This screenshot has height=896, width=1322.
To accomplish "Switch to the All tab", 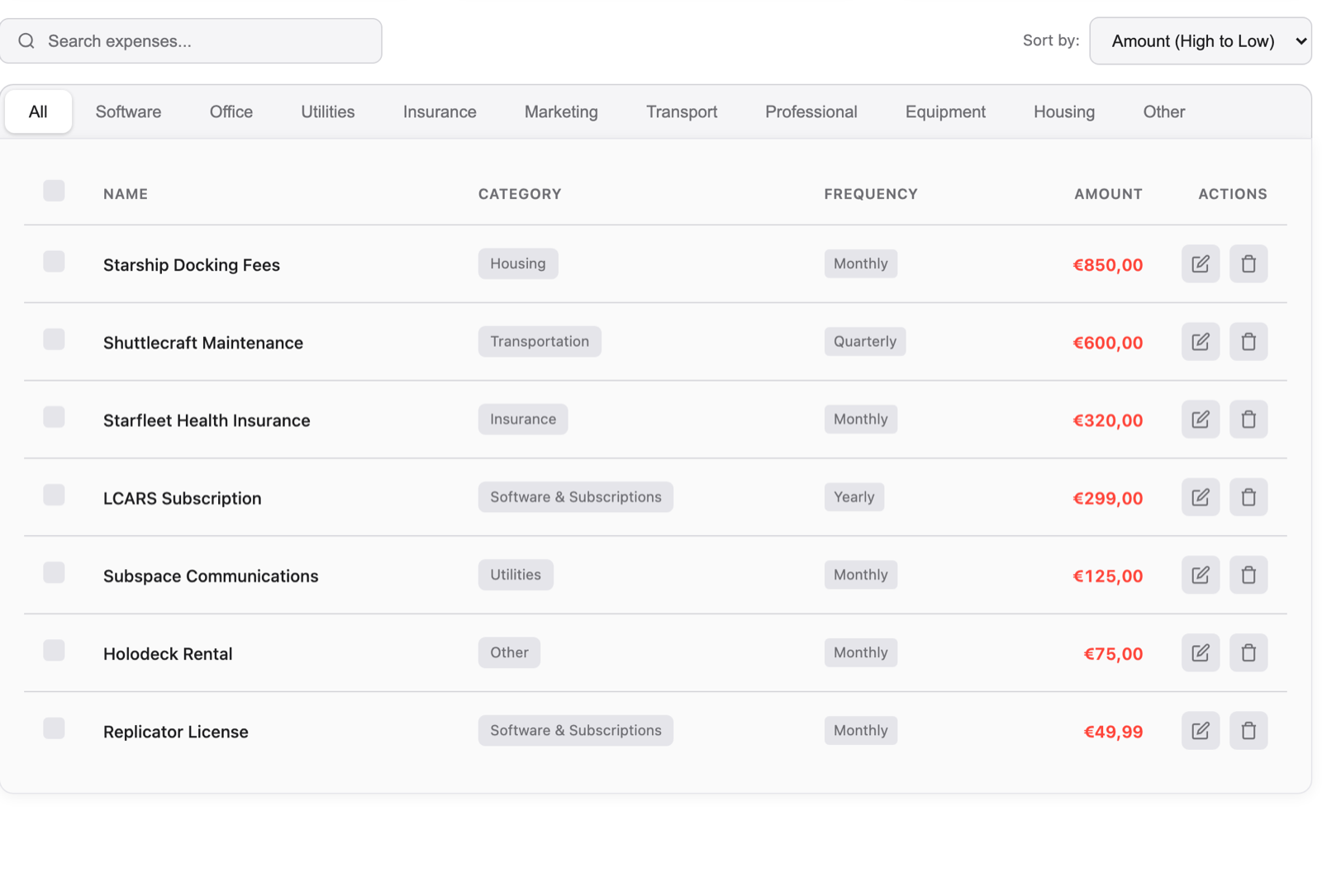I will [38, 111].
